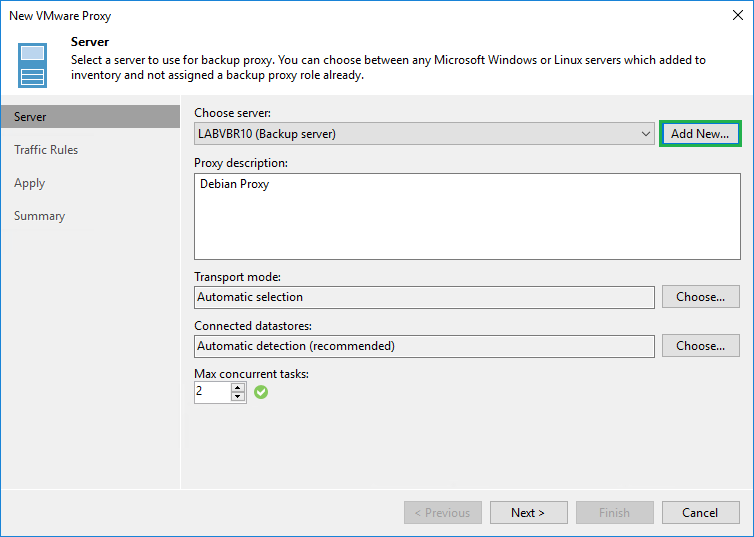This screenshot has height=537, width=754.
Task: Click the Add New... button
Action: pyautogui.click(x=700, y=134)
